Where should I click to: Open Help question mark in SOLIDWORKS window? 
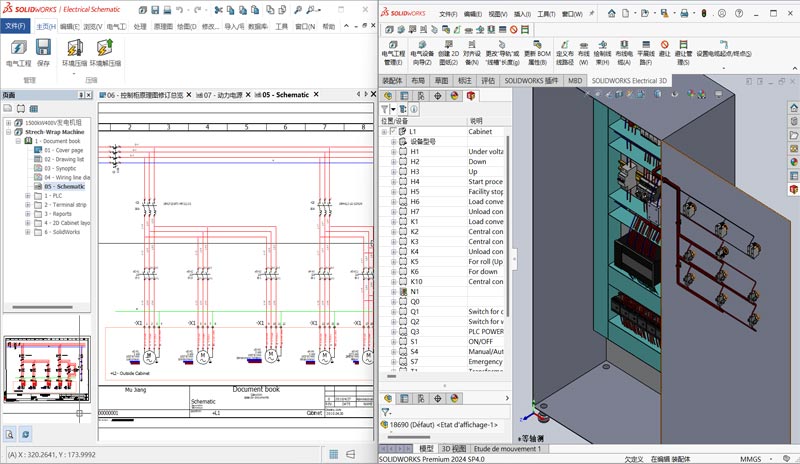click(739, 14)
